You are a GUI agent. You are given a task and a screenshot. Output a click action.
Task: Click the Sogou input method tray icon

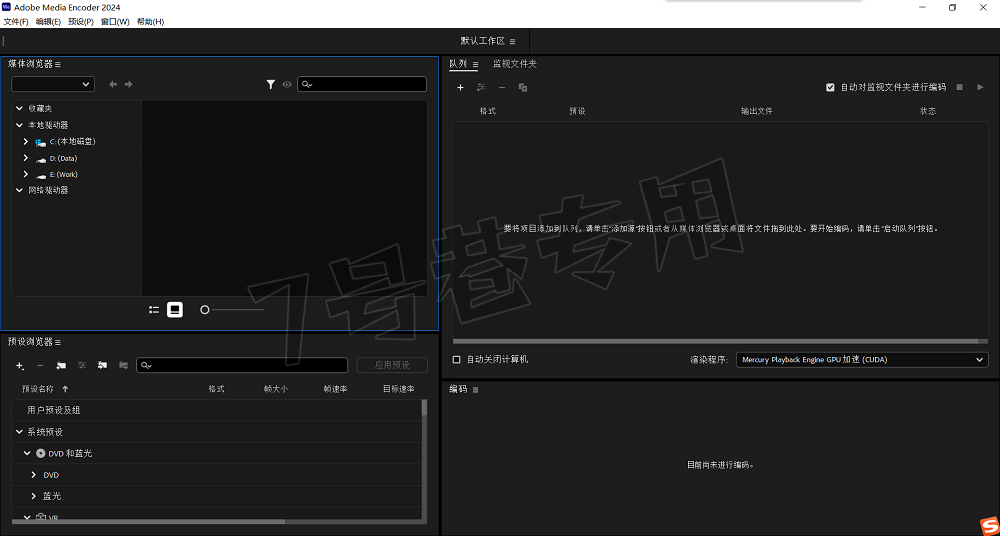[x=988, y=525]
